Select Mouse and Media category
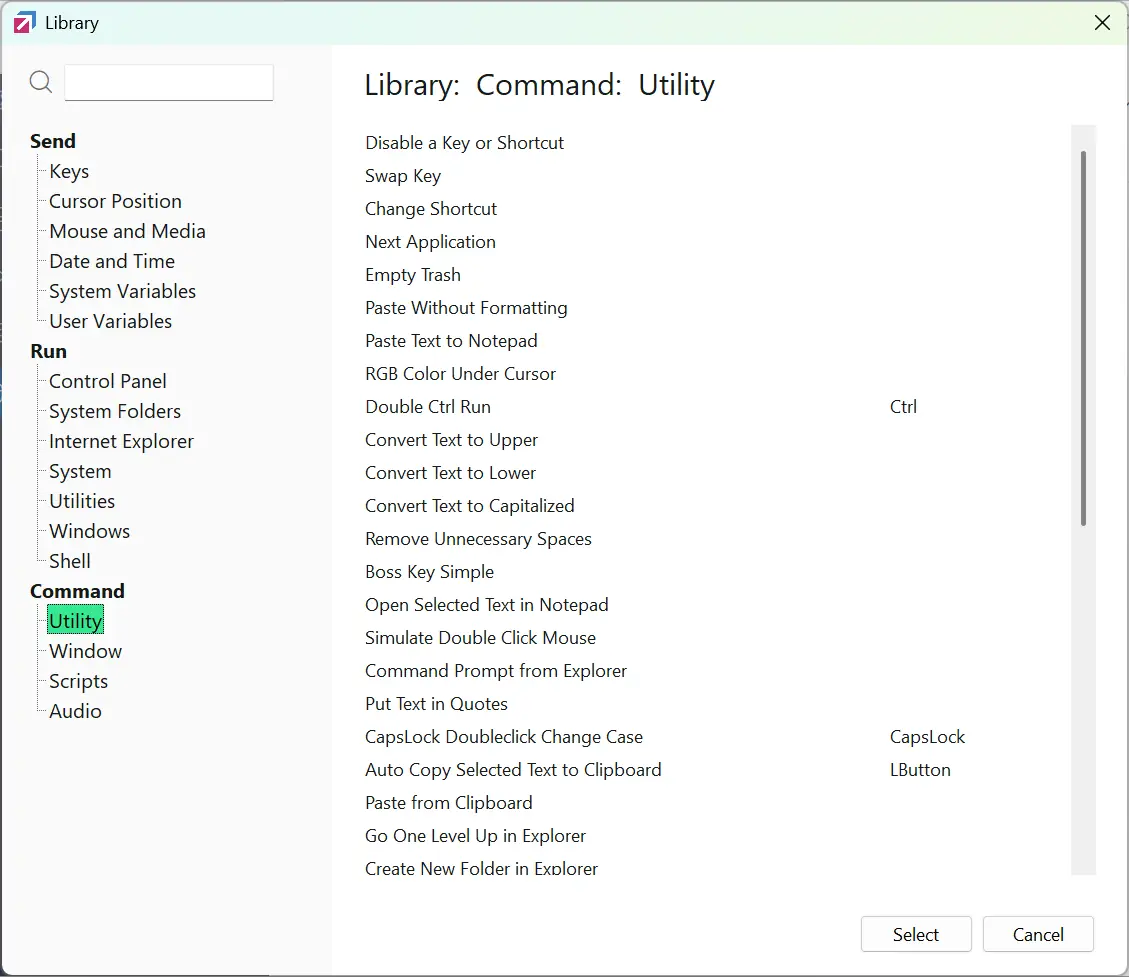 click(127, 231)
